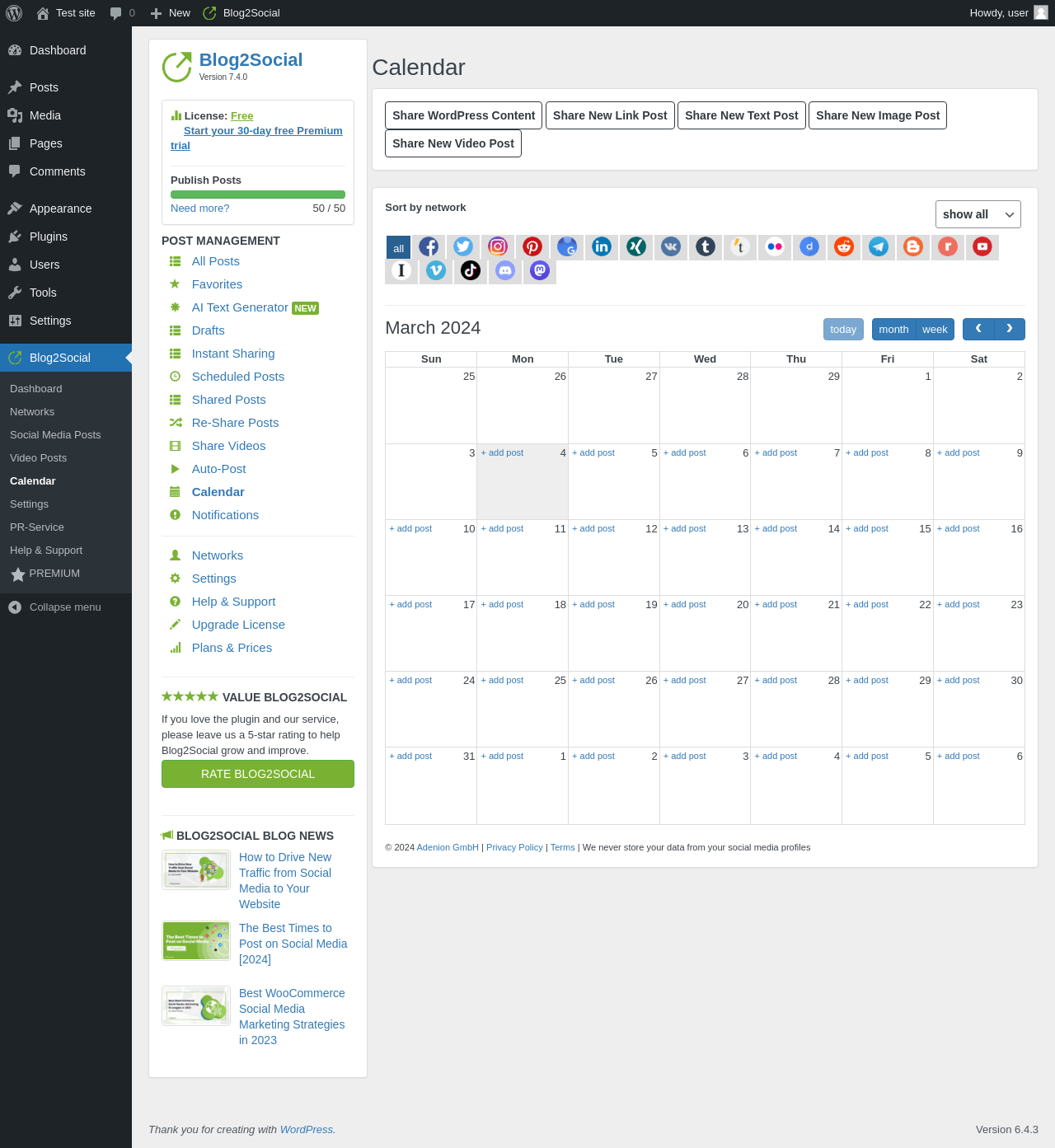
Task: Click Share New Video Post button
Action: (x=453, y=143)
